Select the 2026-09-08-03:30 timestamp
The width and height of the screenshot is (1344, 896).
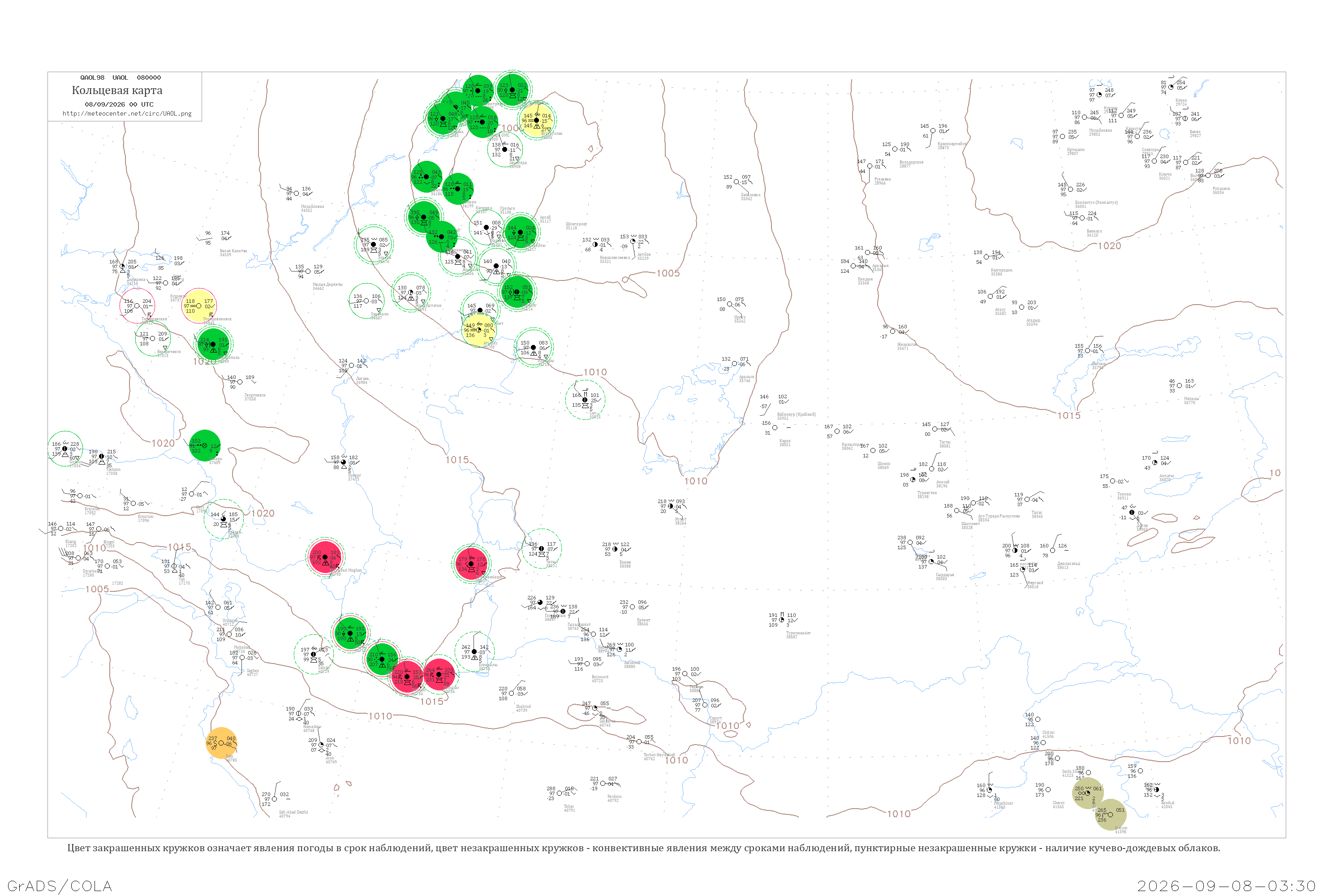point(1226,886)
